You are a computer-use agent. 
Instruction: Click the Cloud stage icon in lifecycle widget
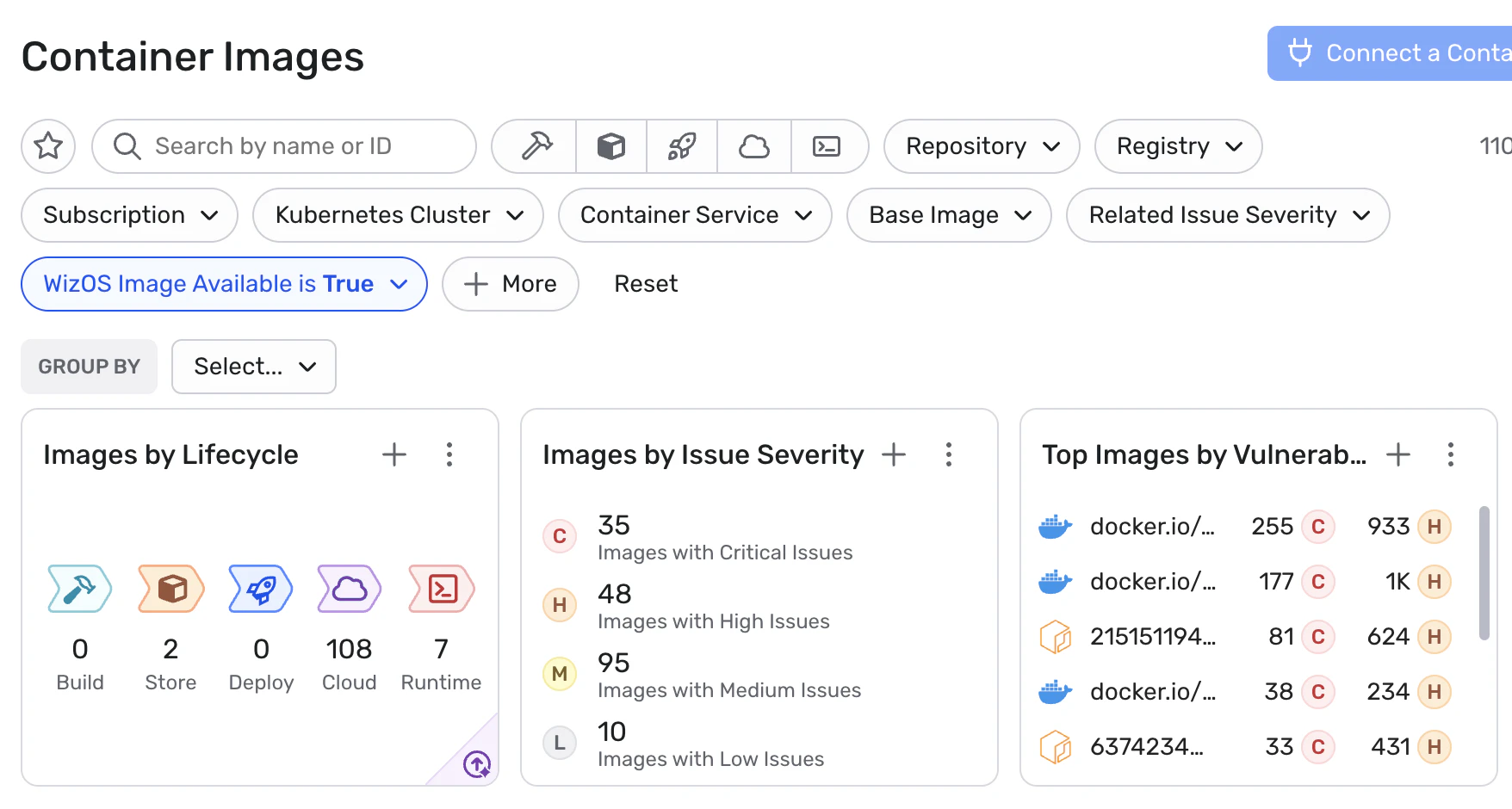(x=349, y=589)
